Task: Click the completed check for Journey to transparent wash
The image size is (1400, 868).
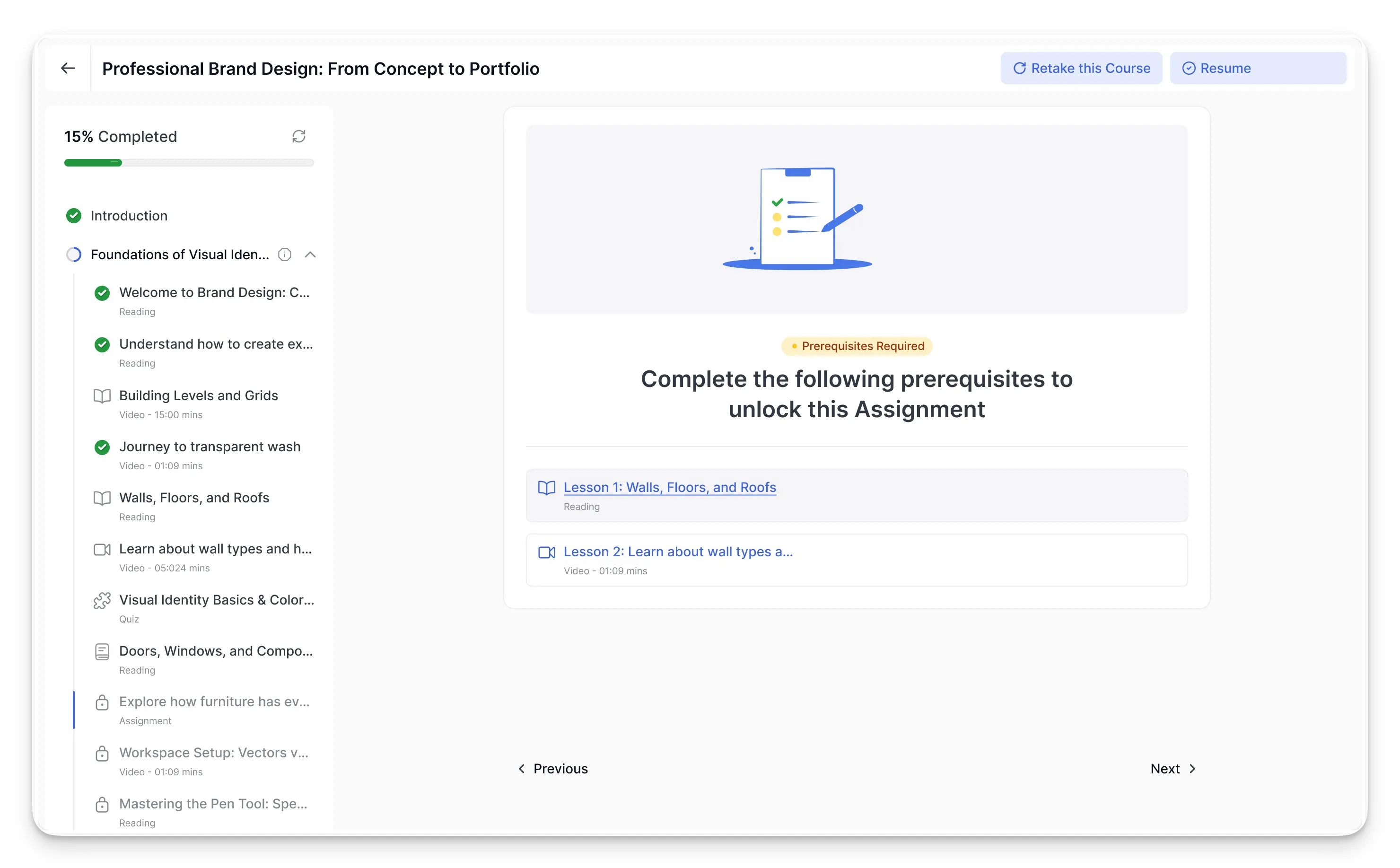Action: [102, 447]
